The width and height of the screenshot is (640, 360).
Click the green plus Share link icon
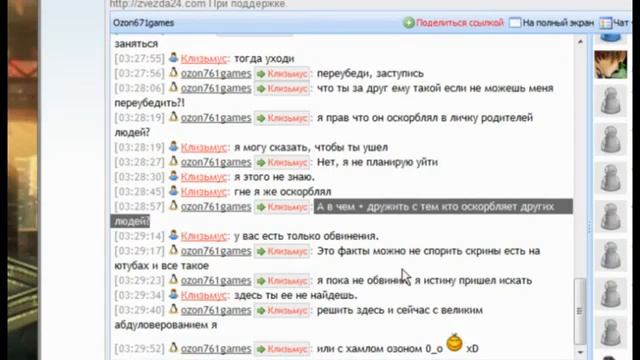pyautogui.click(x=409, y=23)
